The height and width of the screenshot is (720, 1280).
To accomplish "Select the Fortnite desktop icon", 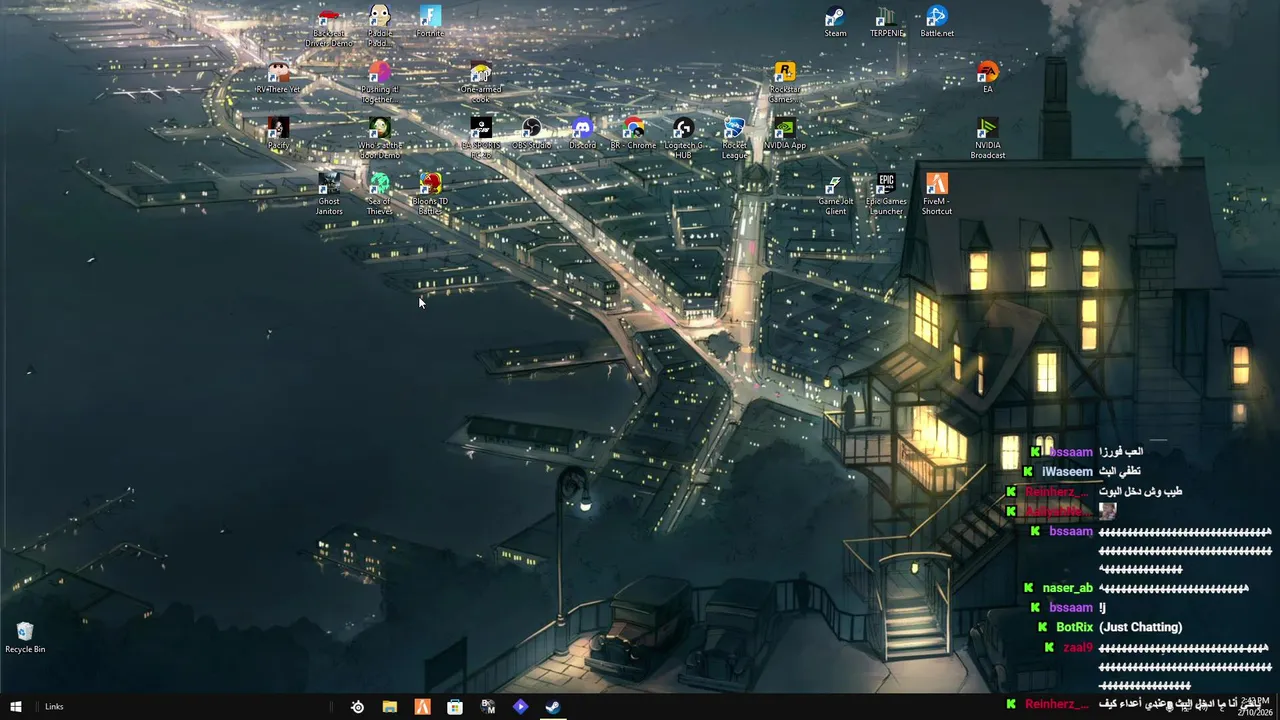I will coord(430,22).
